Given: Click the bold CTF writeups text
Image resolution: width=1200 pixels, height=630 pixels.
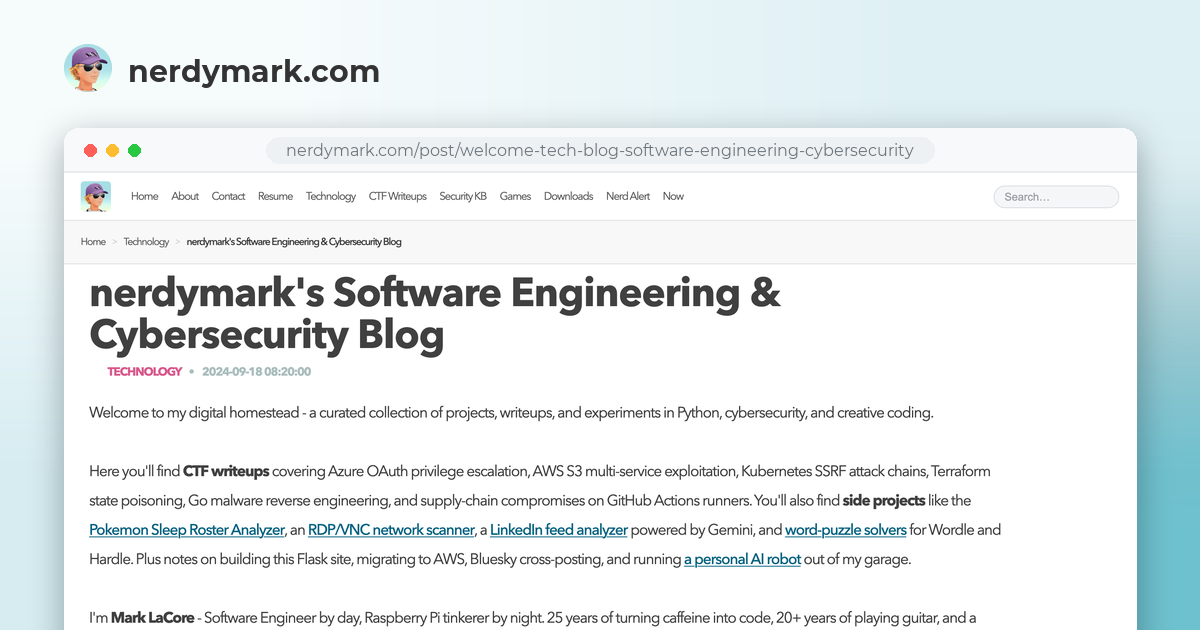Looking at the screenshot, I should [x=226, y=471].
